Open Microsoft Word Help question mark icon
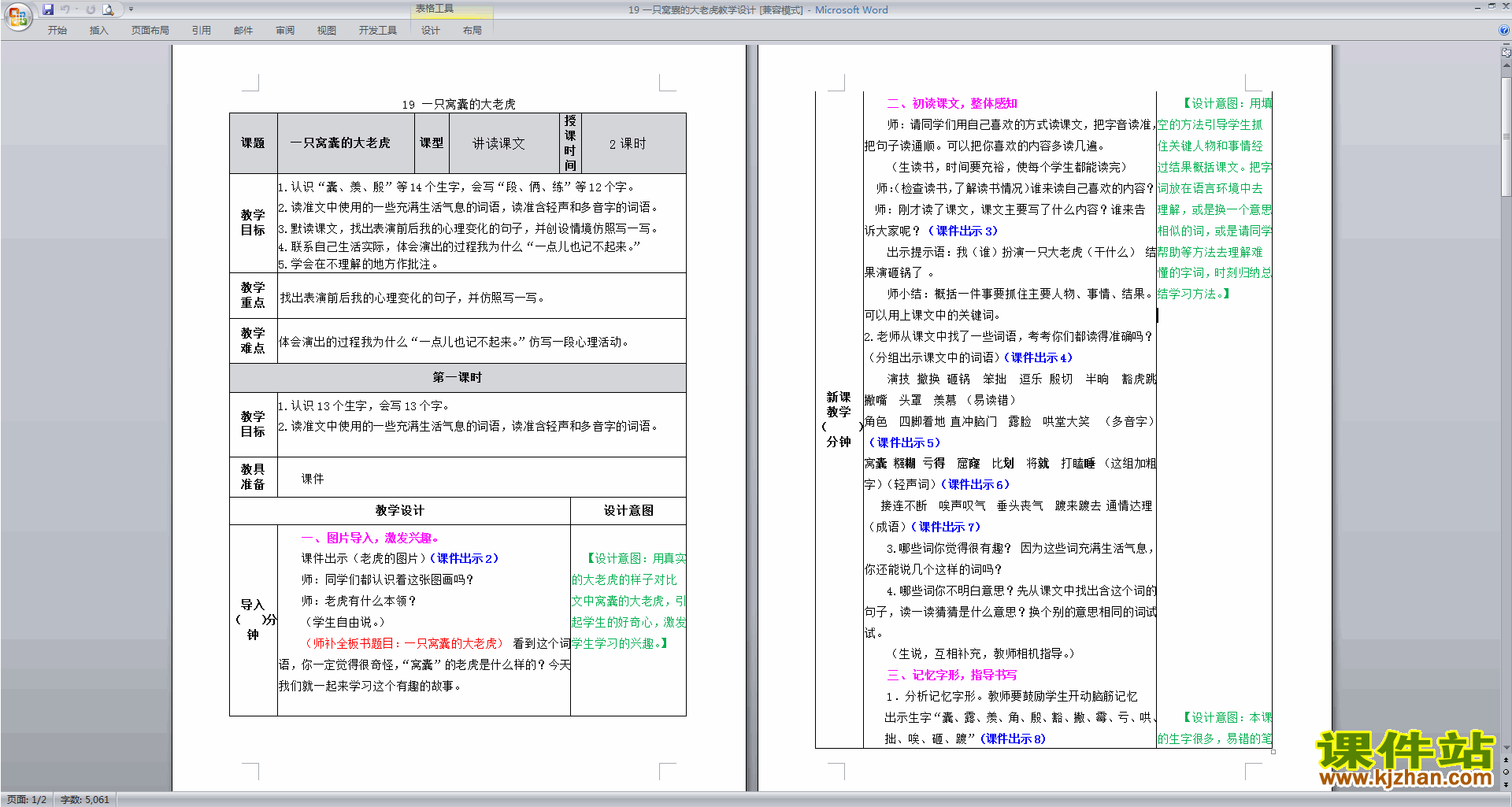Screen dimensions: 1512x807 [x=1504, y=30]
